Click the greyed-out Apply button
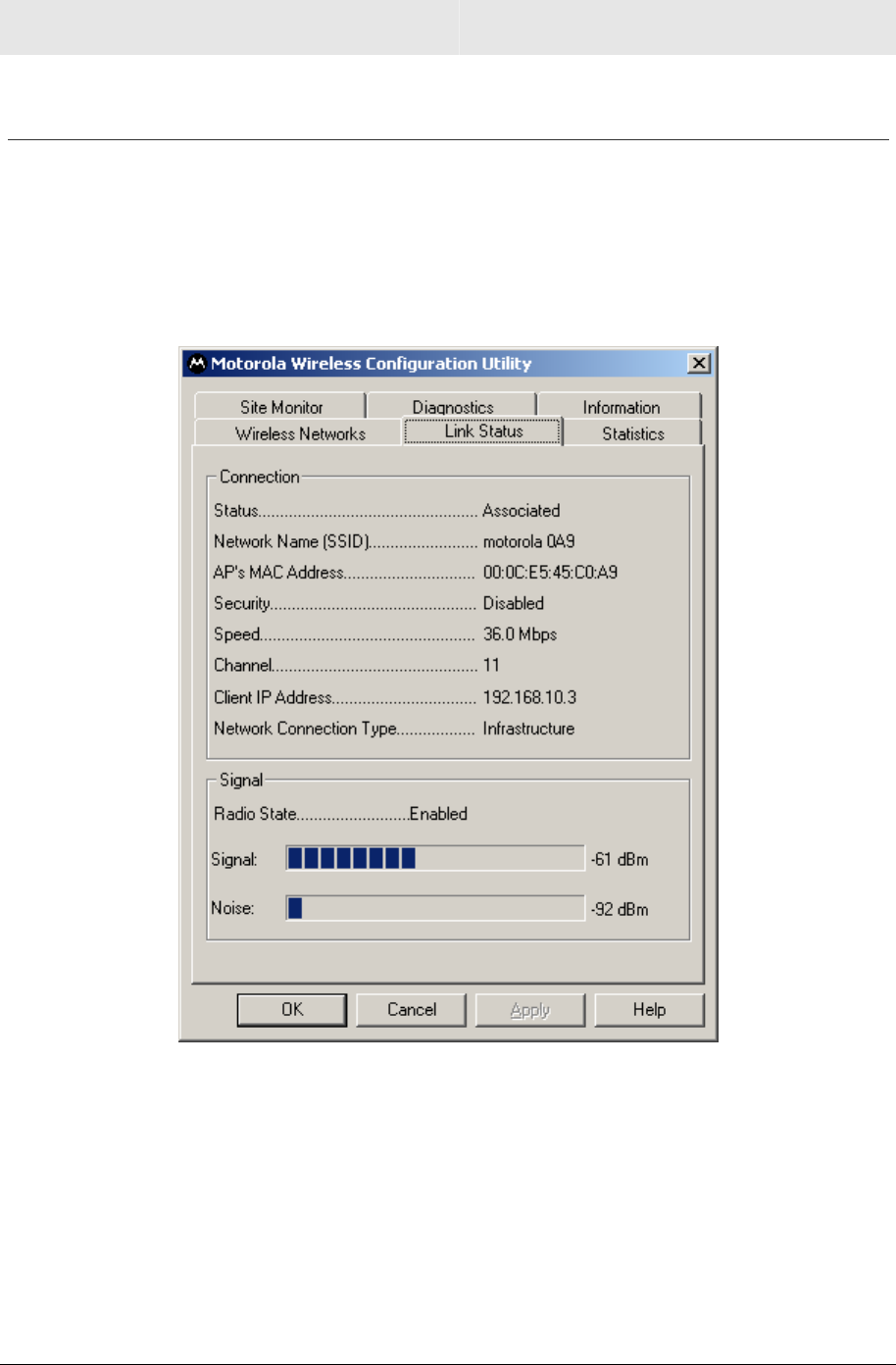Image resolution: width=896 pixels, height=1365 pixels. click(x=530, y=1010)
